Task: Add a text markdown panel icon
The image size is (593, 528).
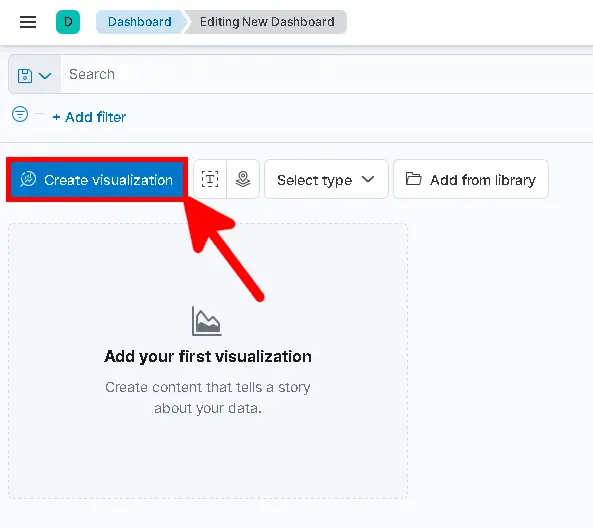Action: click(x=210, y=179)
